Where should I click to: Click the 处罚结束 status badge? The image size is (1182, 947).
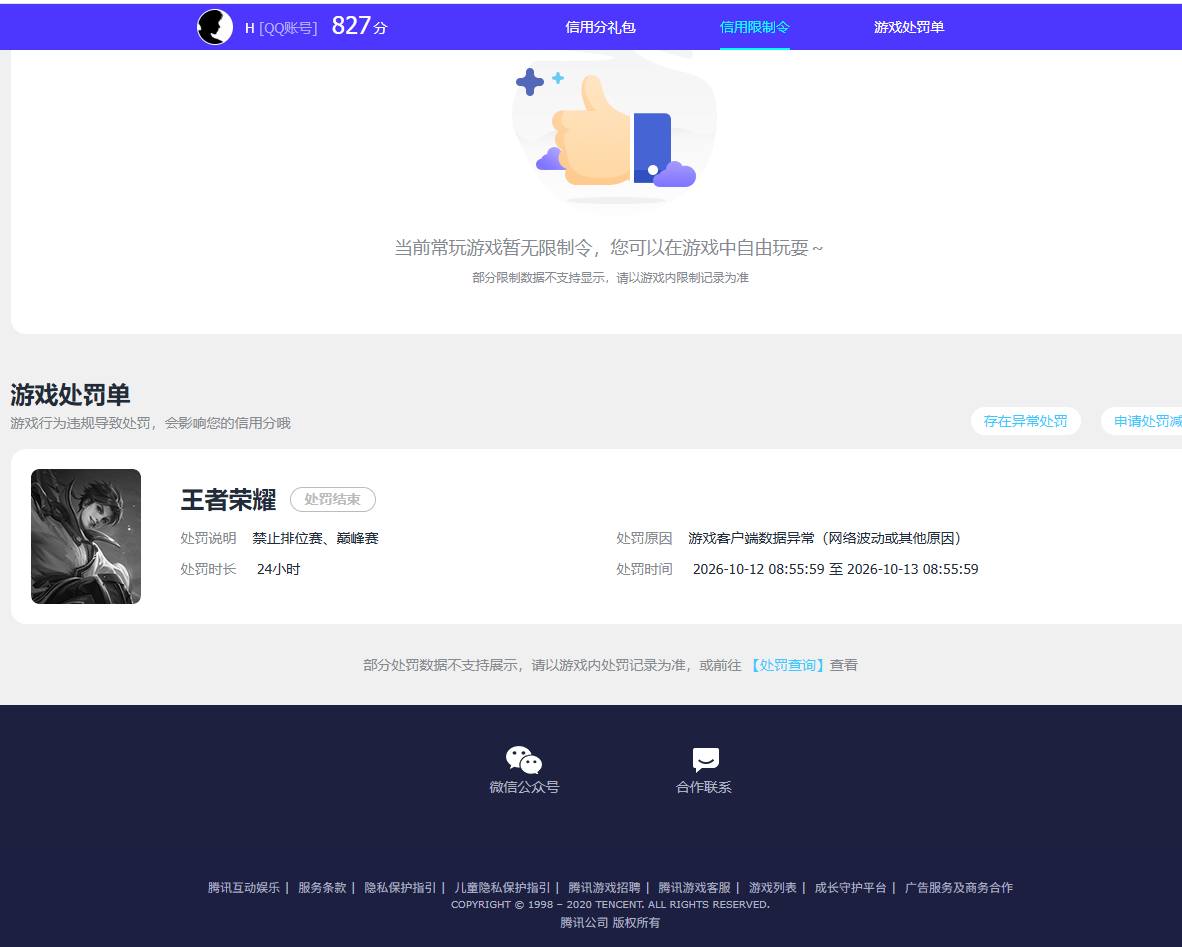point(332,499)
